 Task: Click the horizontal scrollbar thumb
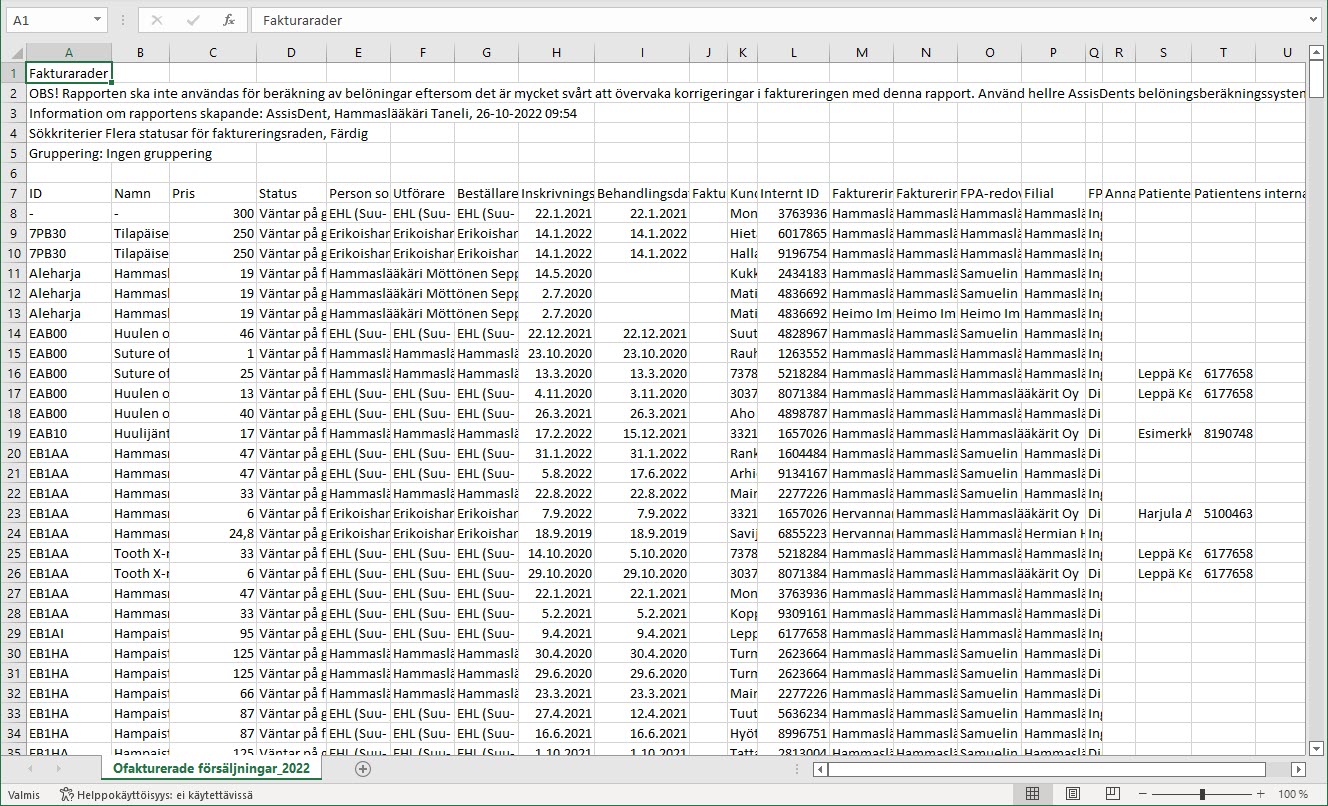1046,769
